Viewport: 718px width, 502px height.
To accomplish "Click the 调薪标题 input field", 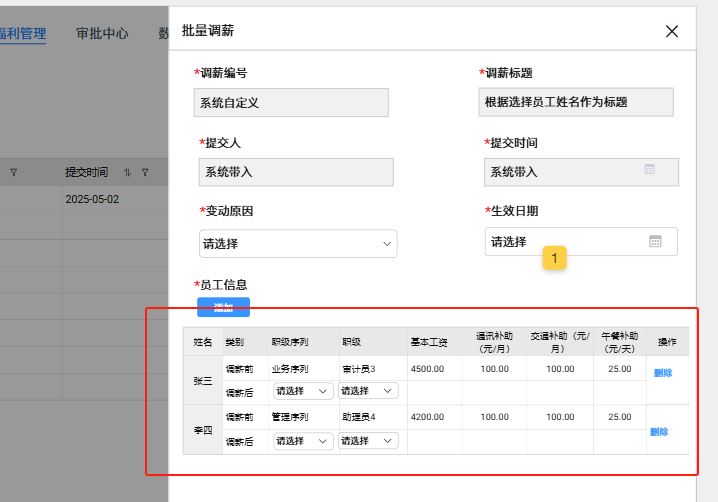I will point(576,102).
